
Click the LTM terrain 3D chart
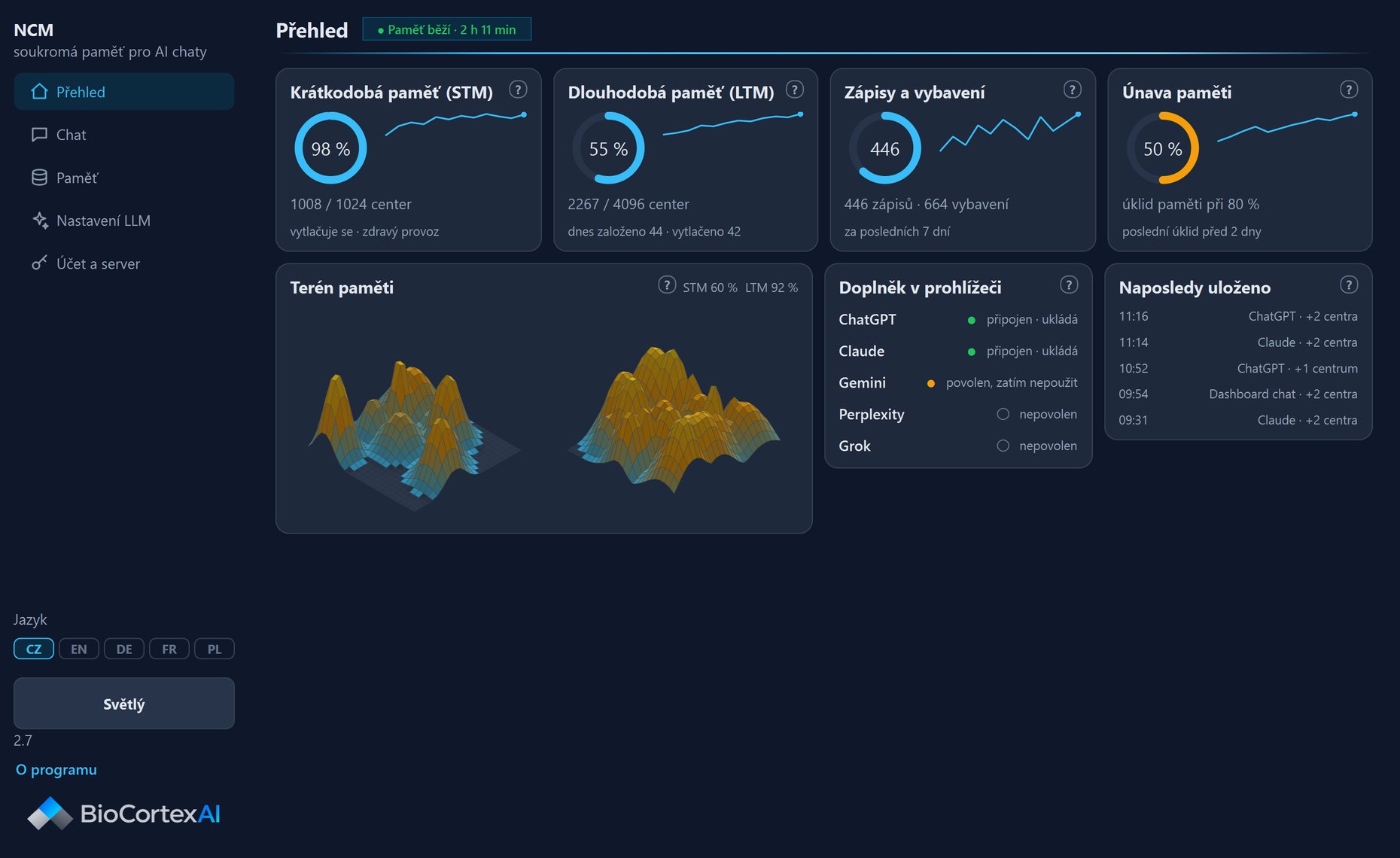pyautogui.click(x=674, y=419)
